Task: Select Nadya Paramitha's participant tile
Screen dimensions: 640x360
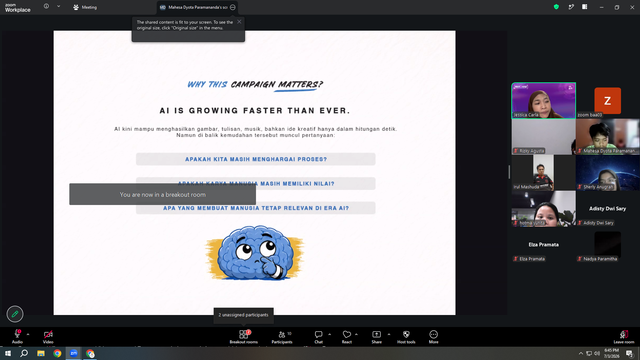Action: click(608, 245)
